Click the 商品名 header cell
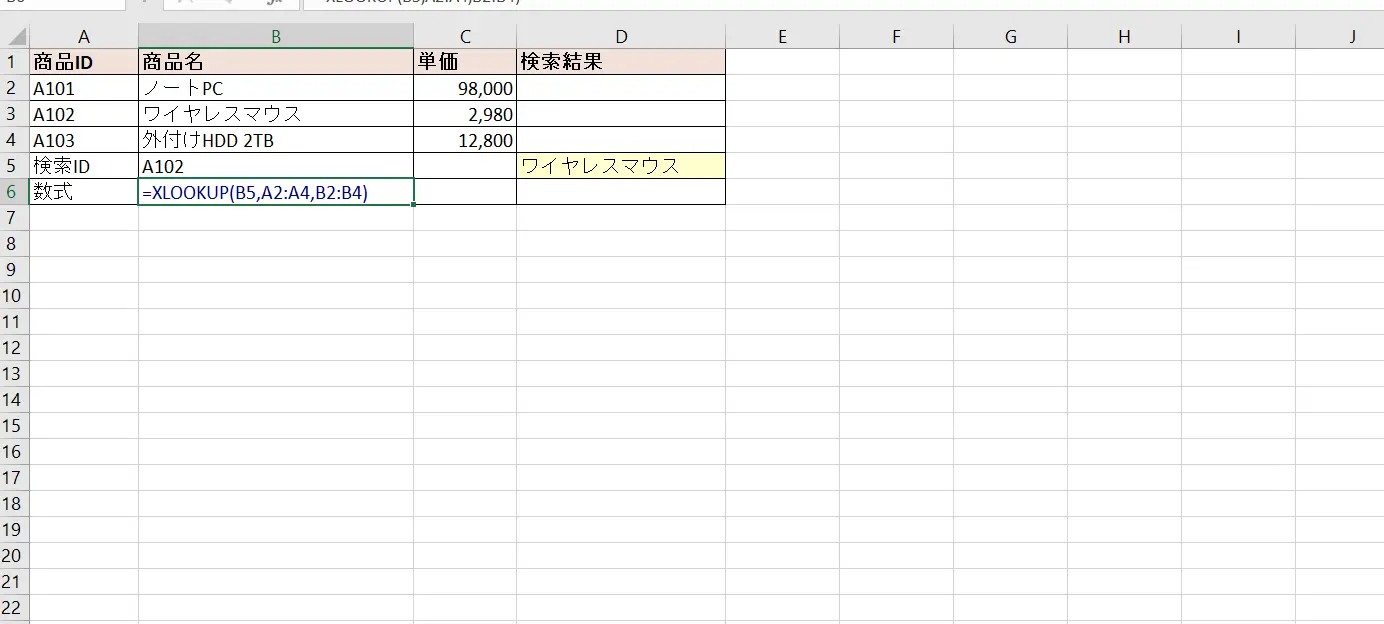This screenshot has height=624, width=1384. [x=276, y=62]
